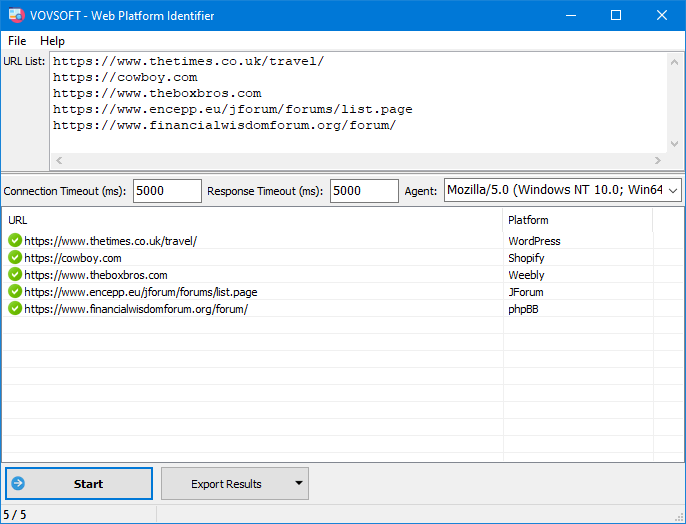Click green check icon beside financialwisdomforum.org row

coord(15,309)
